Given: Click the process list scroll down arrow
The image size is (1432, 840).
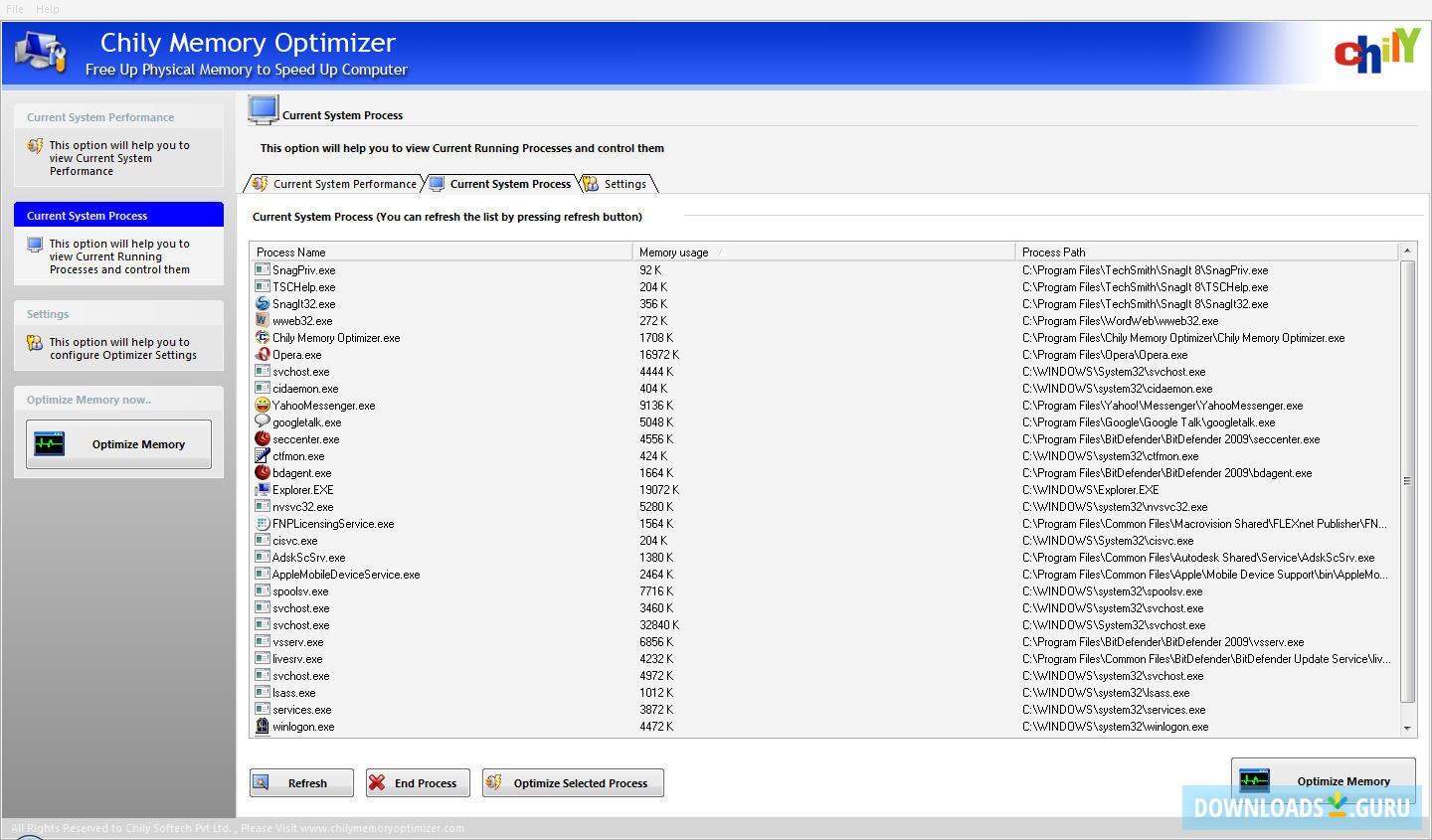Looking at the screenshot, I should click(x=1407, y=729).
